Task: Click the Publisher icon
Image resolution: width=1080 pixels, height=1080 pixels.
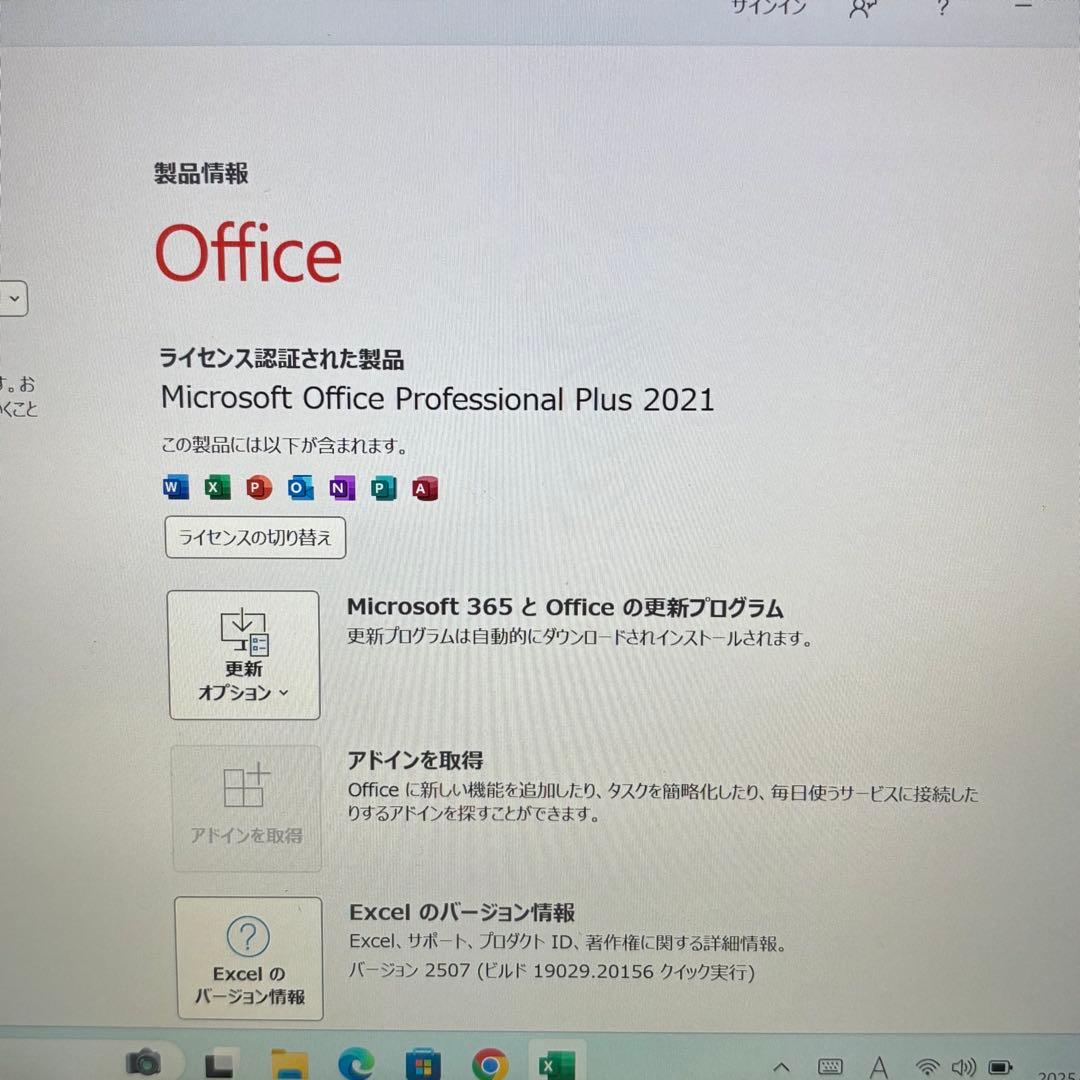Action: tap(382, 487)
